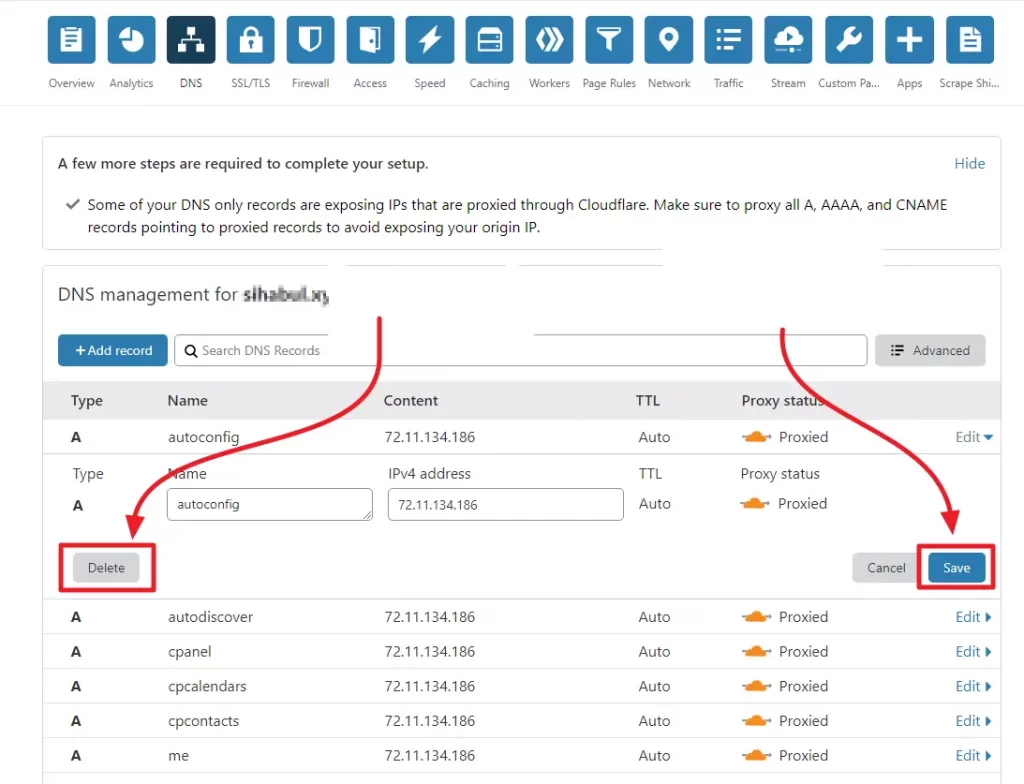This screenshot has width=1024, height=784.
Task: Select the cpanel record name
Action: tap(189, 651)
